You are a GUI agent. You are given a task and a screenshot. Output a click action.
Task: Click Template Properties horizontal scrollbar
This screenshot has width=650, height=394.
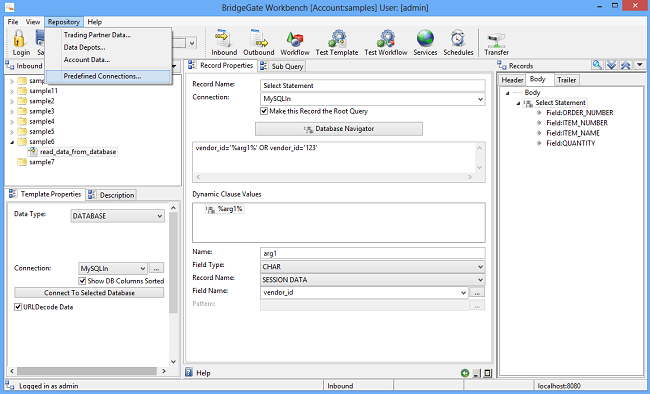(x=88, y=371)
